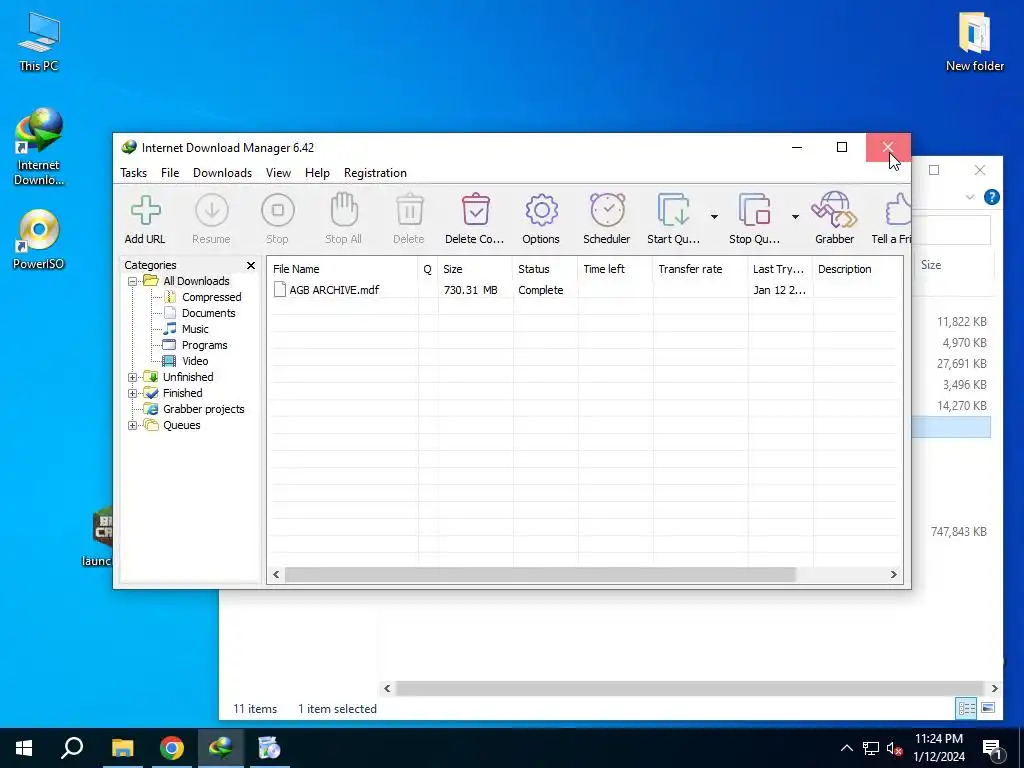Open the Registration menu
Image resolution: width=1024 pixels, height=768 pixels.
pos(375,173)
